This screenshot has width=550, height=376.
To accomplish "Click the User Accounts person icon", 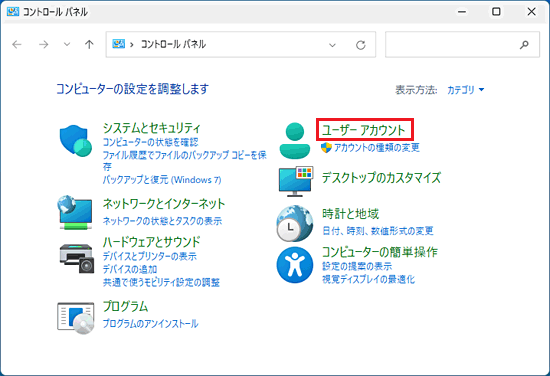I will (x=295, y=141).
